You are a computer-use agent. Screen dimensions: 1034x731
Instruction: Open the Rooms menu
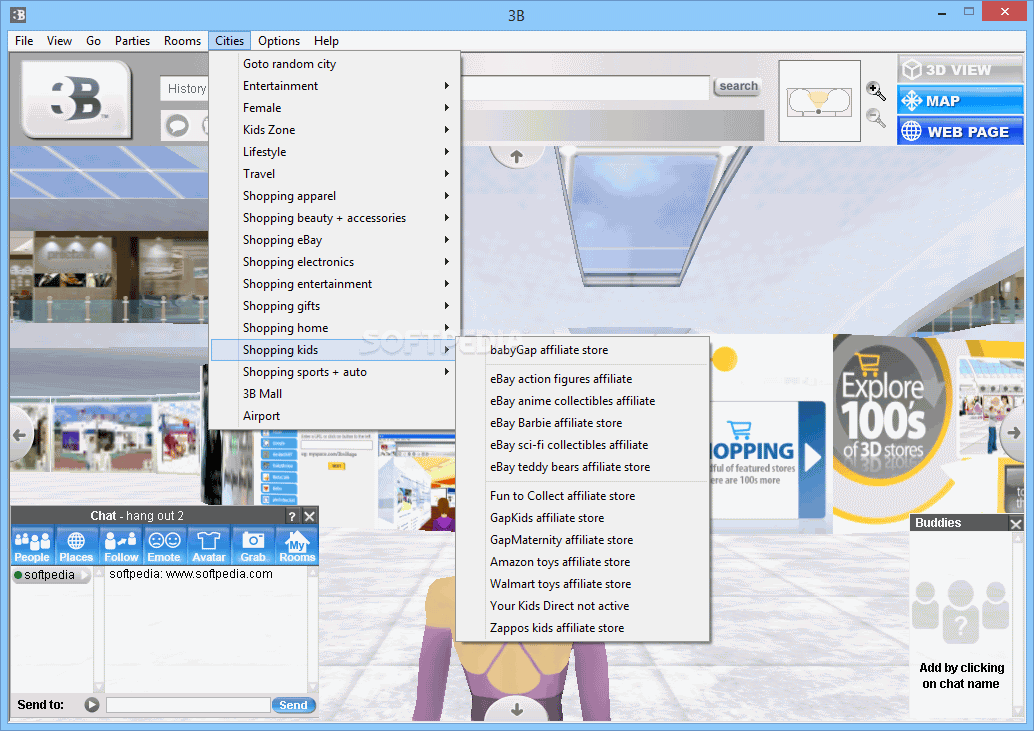(x=183, y=41)
